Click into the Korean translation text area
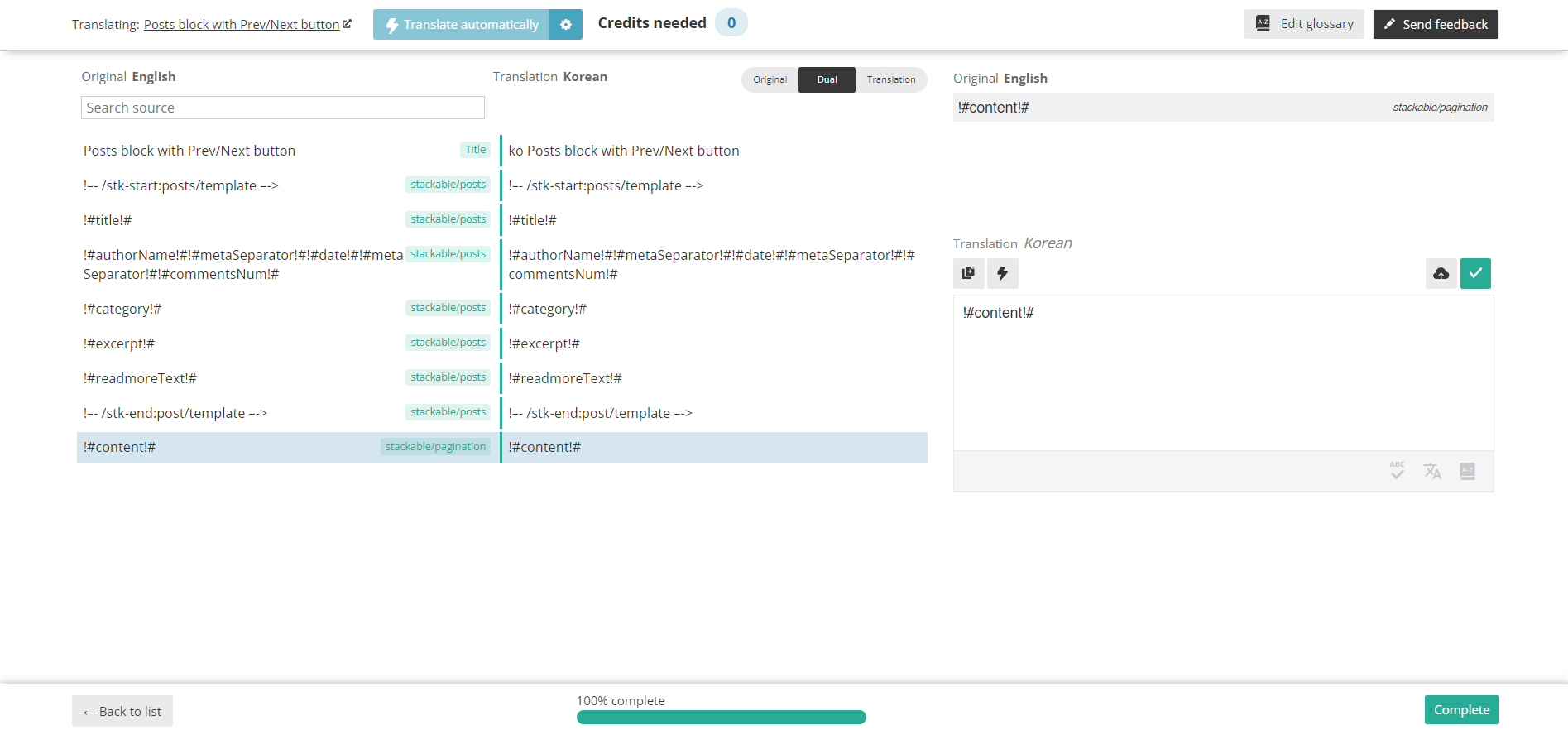1568x730 pixels. tap(1224, 372)
